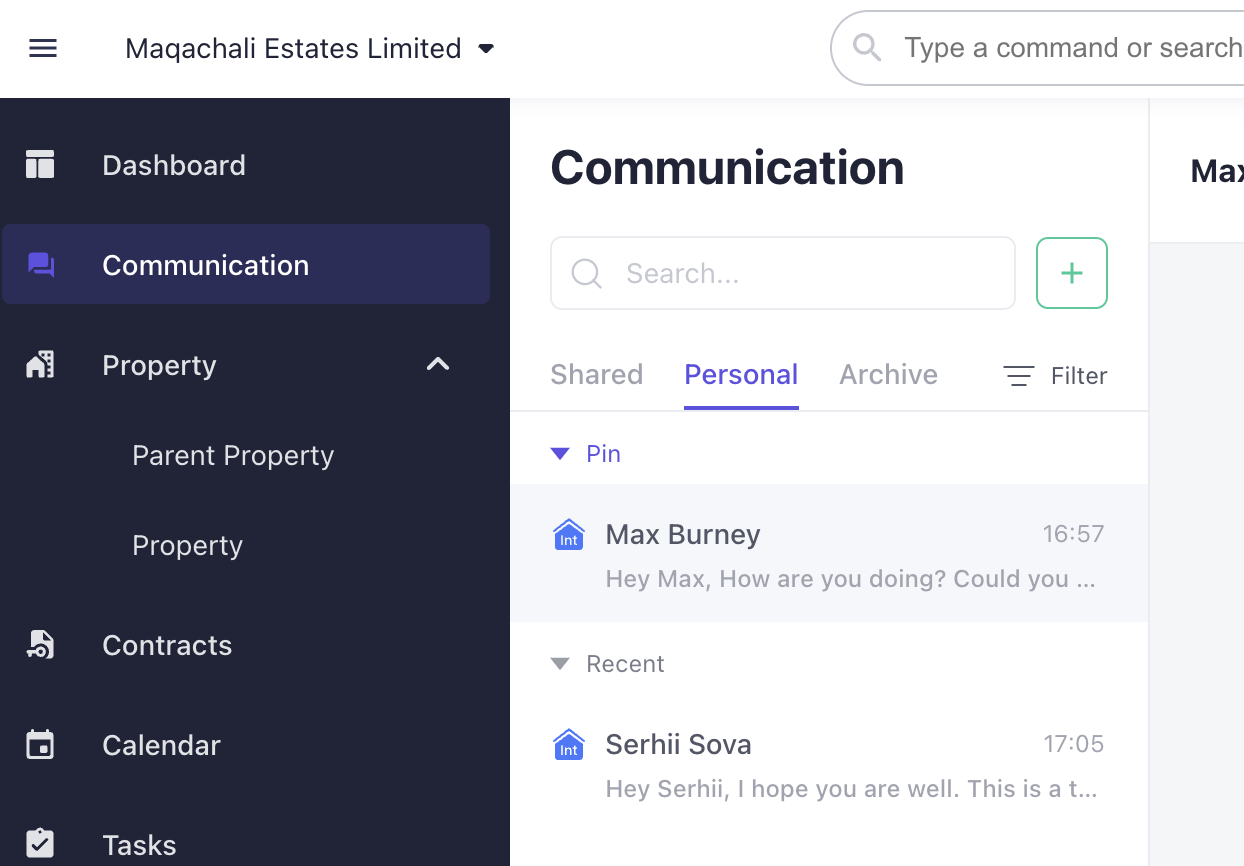The width and height of the screenshot is (1244, 866).
Task: Open the Max Burney conversation
Action: click(x=829, y=554)
